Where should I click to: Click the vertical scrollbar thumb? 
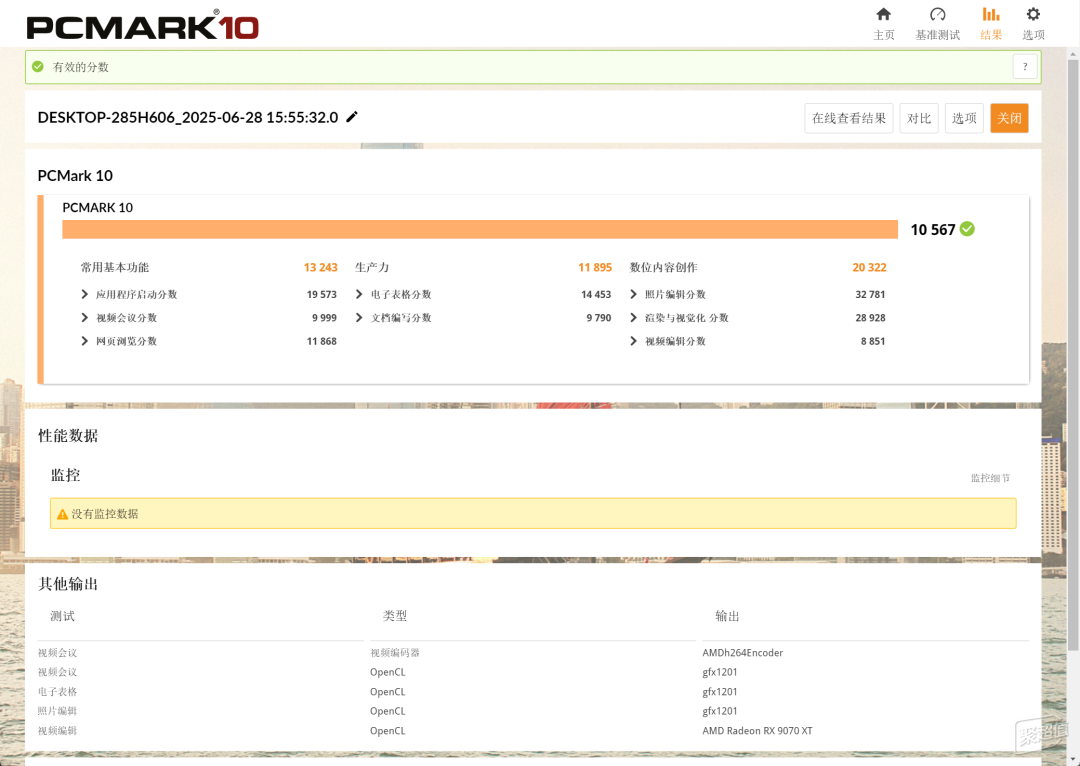pyautogui.click(x=1073, y=355)
